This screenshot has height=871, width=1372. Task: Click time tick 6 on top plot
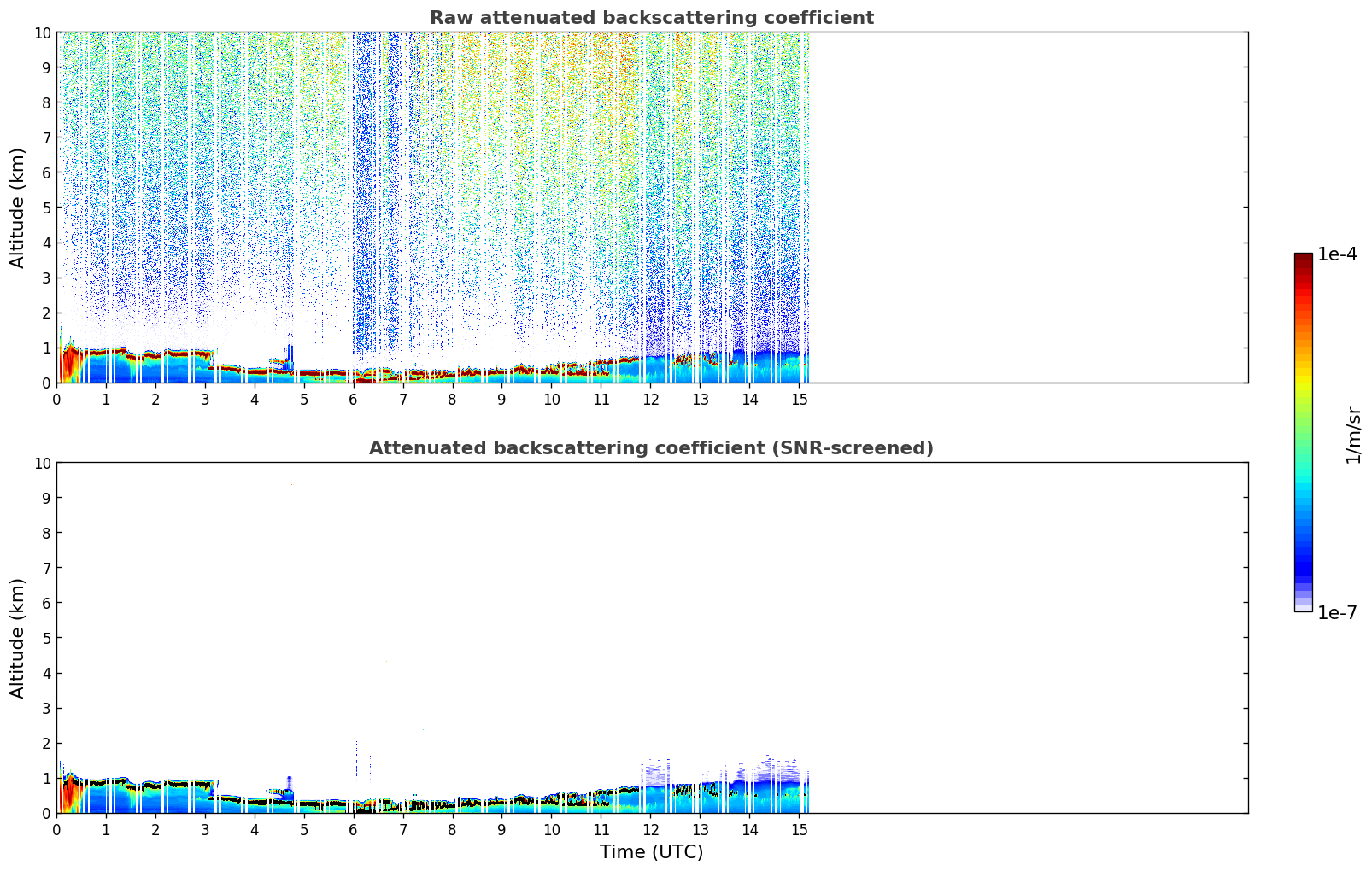point(354,399)
